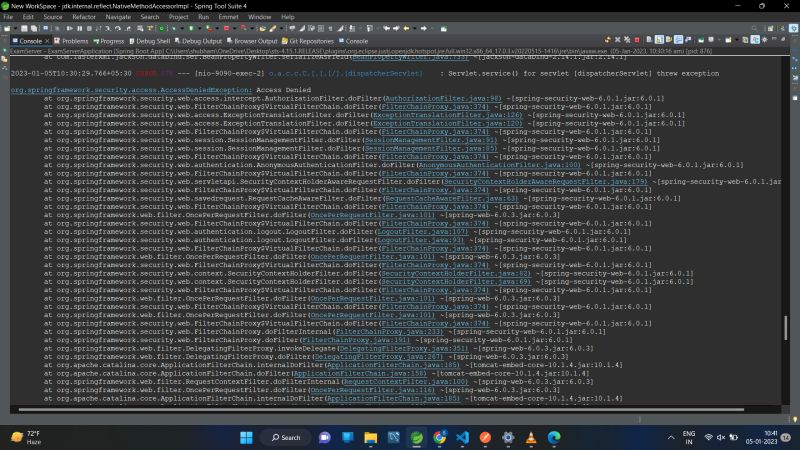Switch to the Progress tab
This screenshot has width=800, height=450.
[108, 41]
